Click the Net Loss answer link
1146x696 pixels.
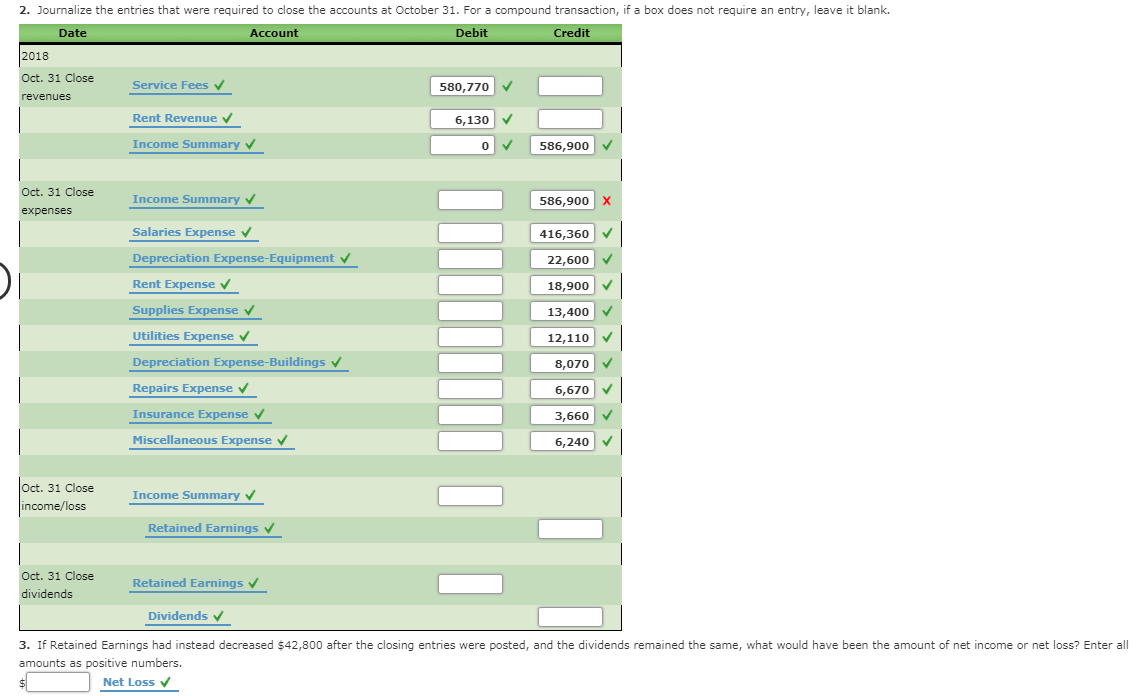tap(131, 681)
